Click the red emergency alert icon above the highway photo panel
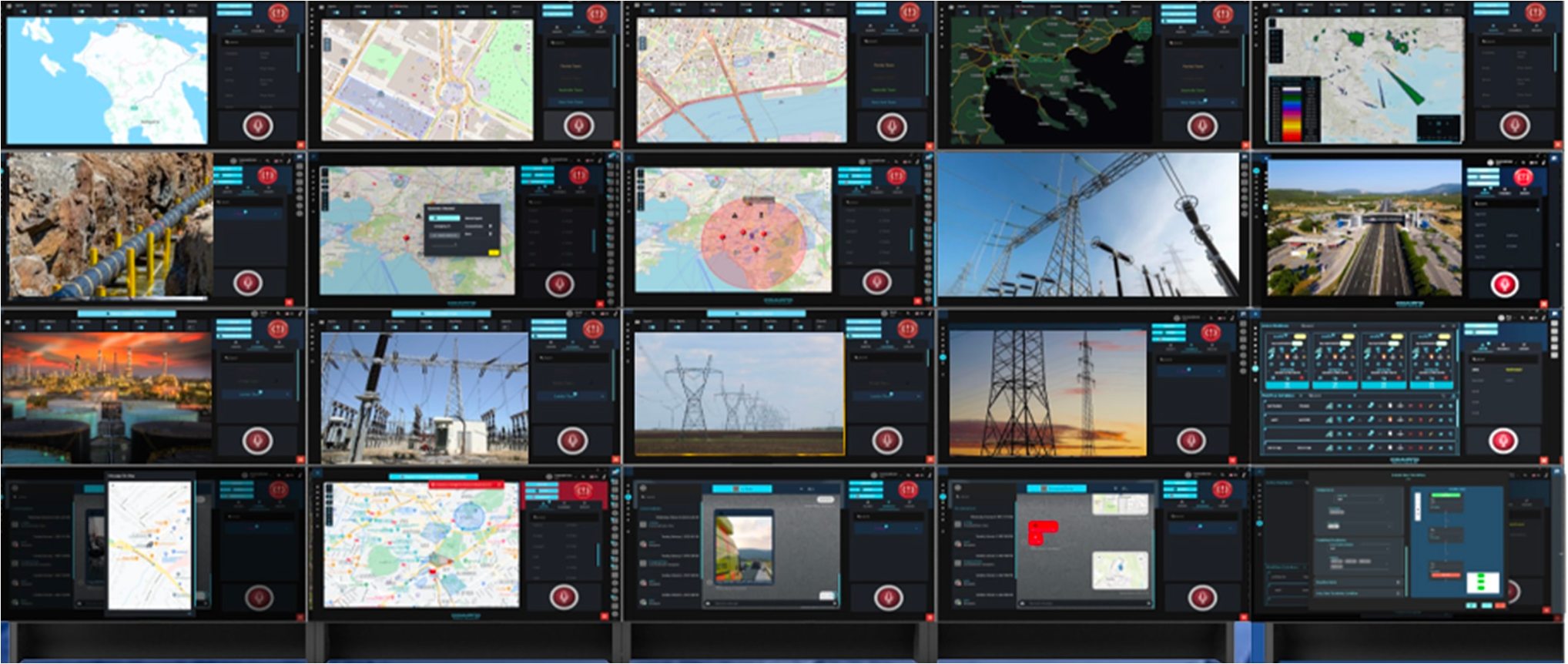The image size is (1568, 664). click(x=1522, y=177)
